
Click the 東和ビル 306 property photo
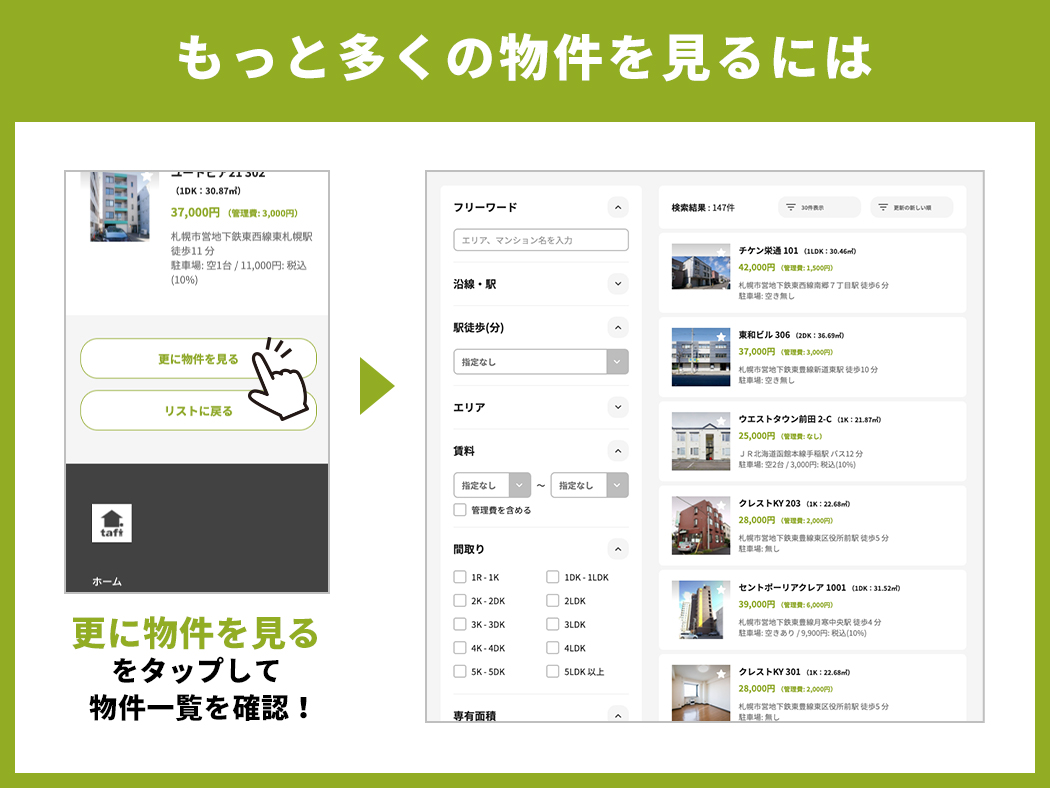701,357
